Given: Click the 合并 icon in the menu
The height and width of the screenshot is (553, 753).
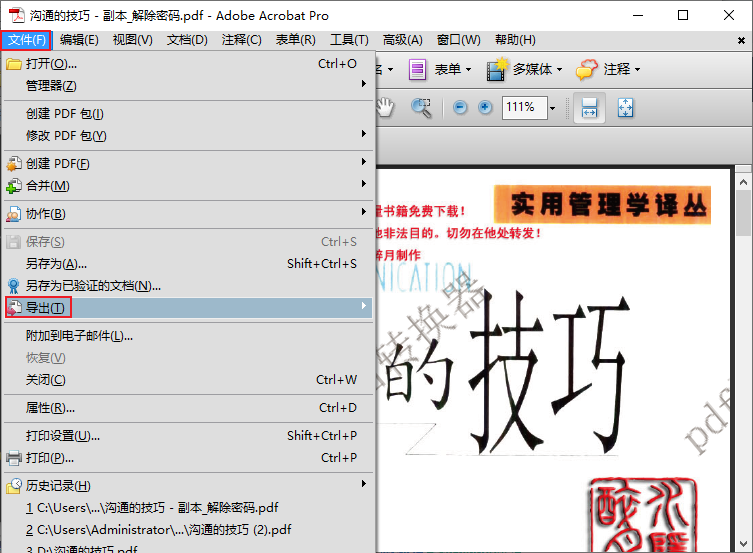Looking at the screenshot, I should tap(14, 186).
